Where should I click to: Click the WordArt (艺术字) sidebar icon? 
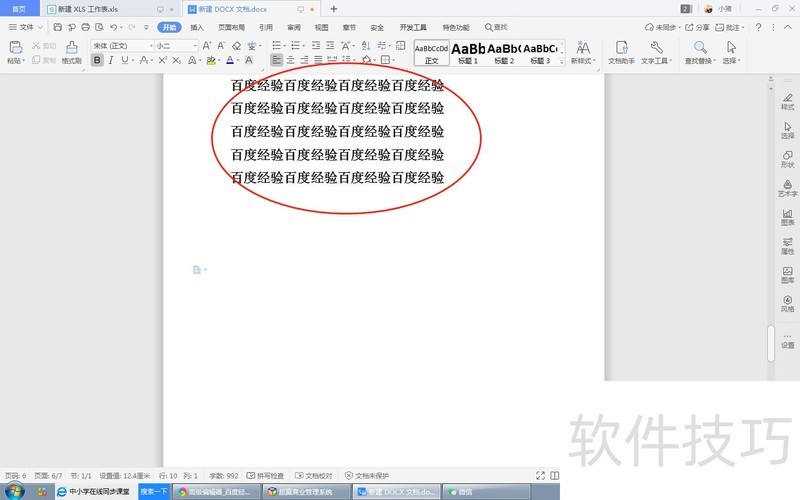(x=787, y=188)
